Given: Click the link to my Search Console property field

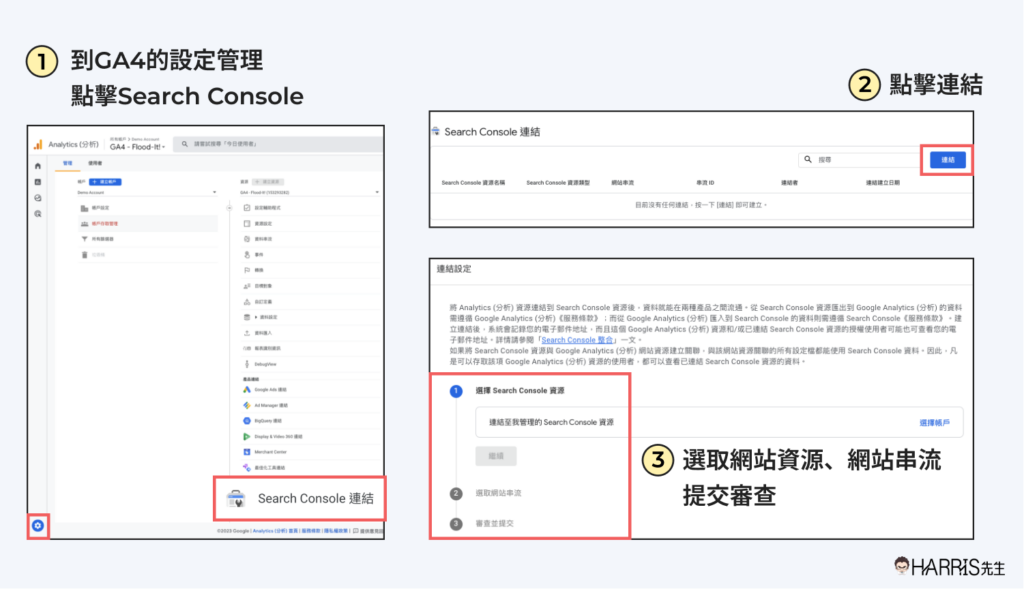Looking at the screenshot, I should click(718, 422).
